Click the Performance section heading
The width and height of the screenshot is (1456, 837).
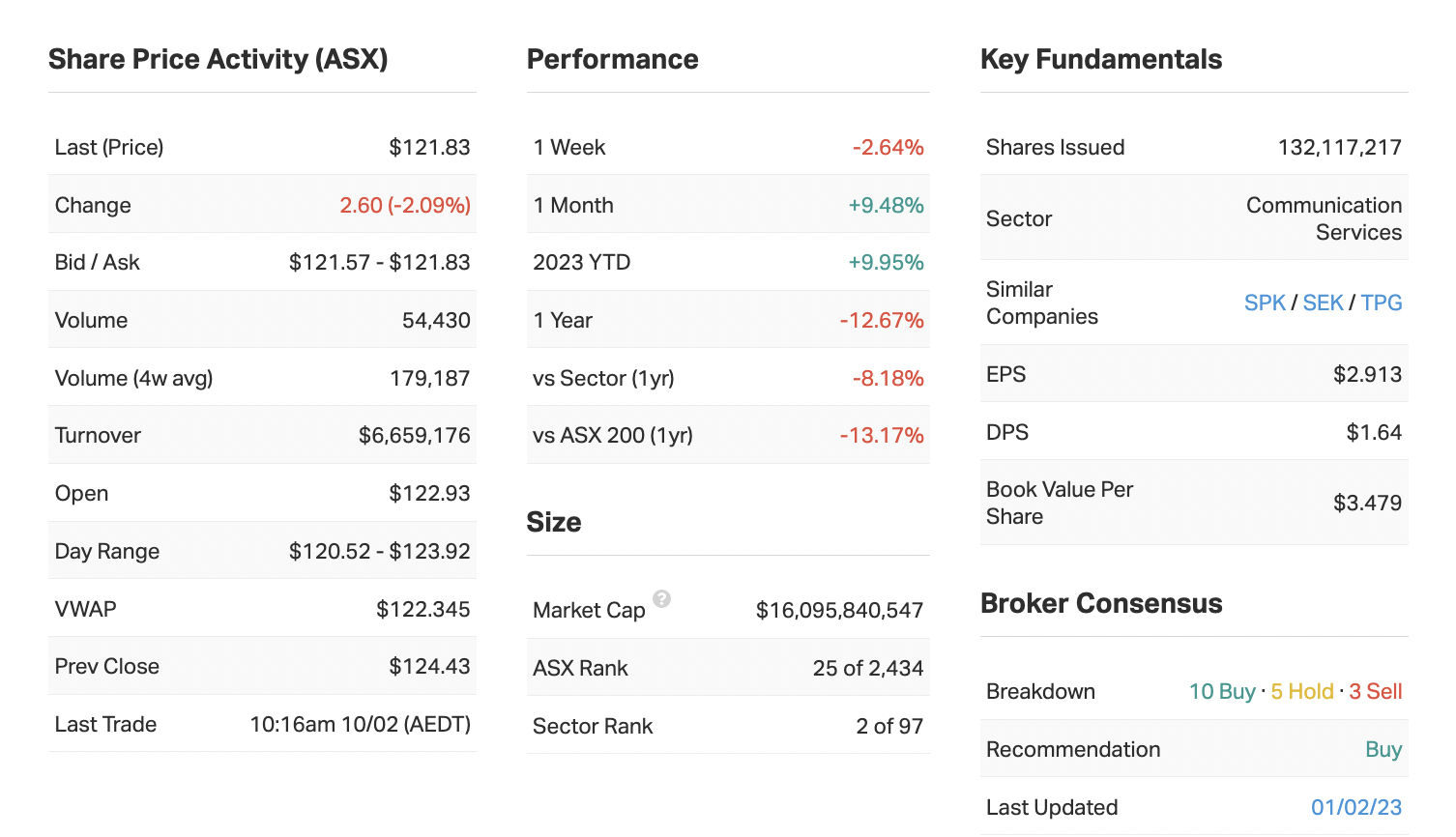pos(612,59)
